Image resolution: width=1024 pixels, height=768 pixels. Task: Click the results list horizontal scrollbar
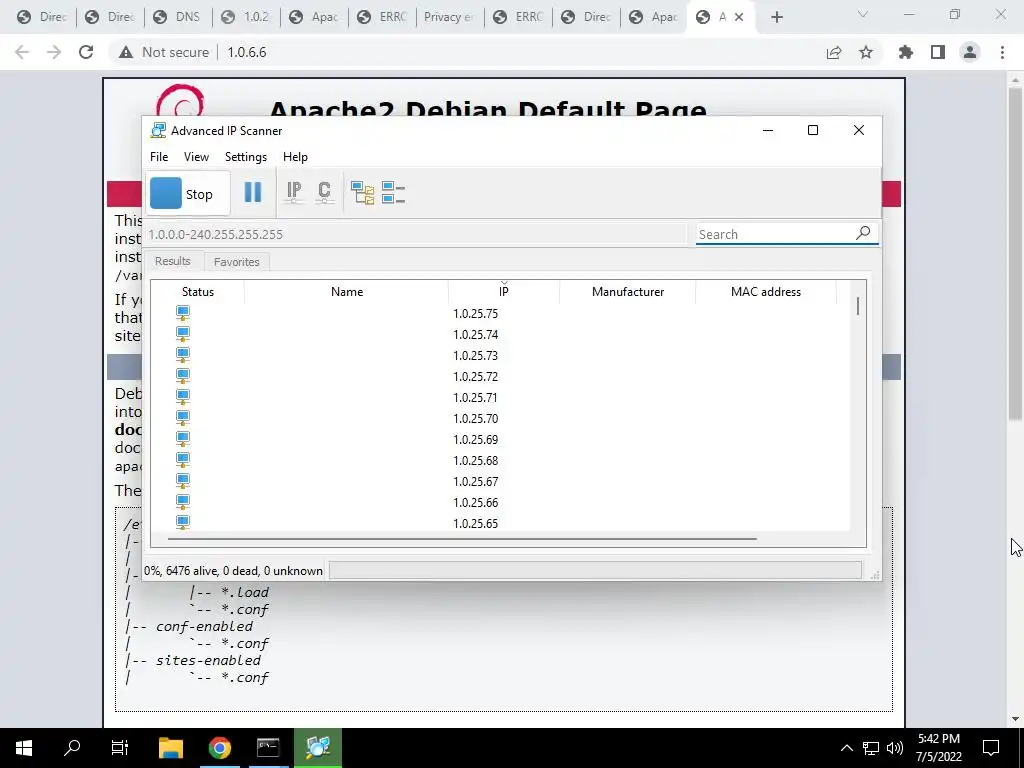tap(462, 539)
